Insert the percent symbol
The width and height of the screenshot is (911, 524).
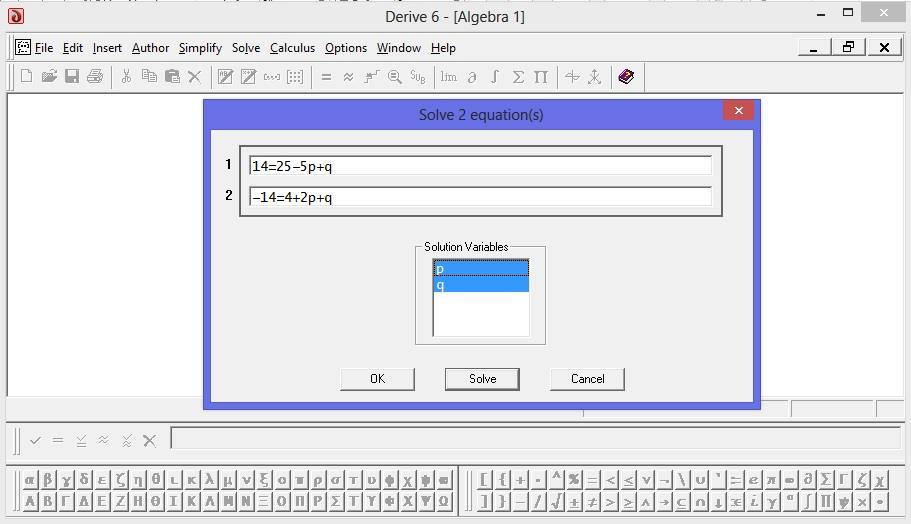tap(574, 480)
